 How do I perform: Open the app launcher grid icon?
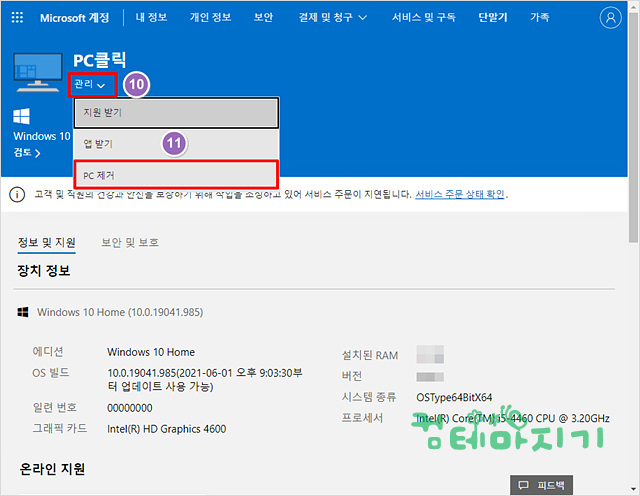click(x=17, y=17)
